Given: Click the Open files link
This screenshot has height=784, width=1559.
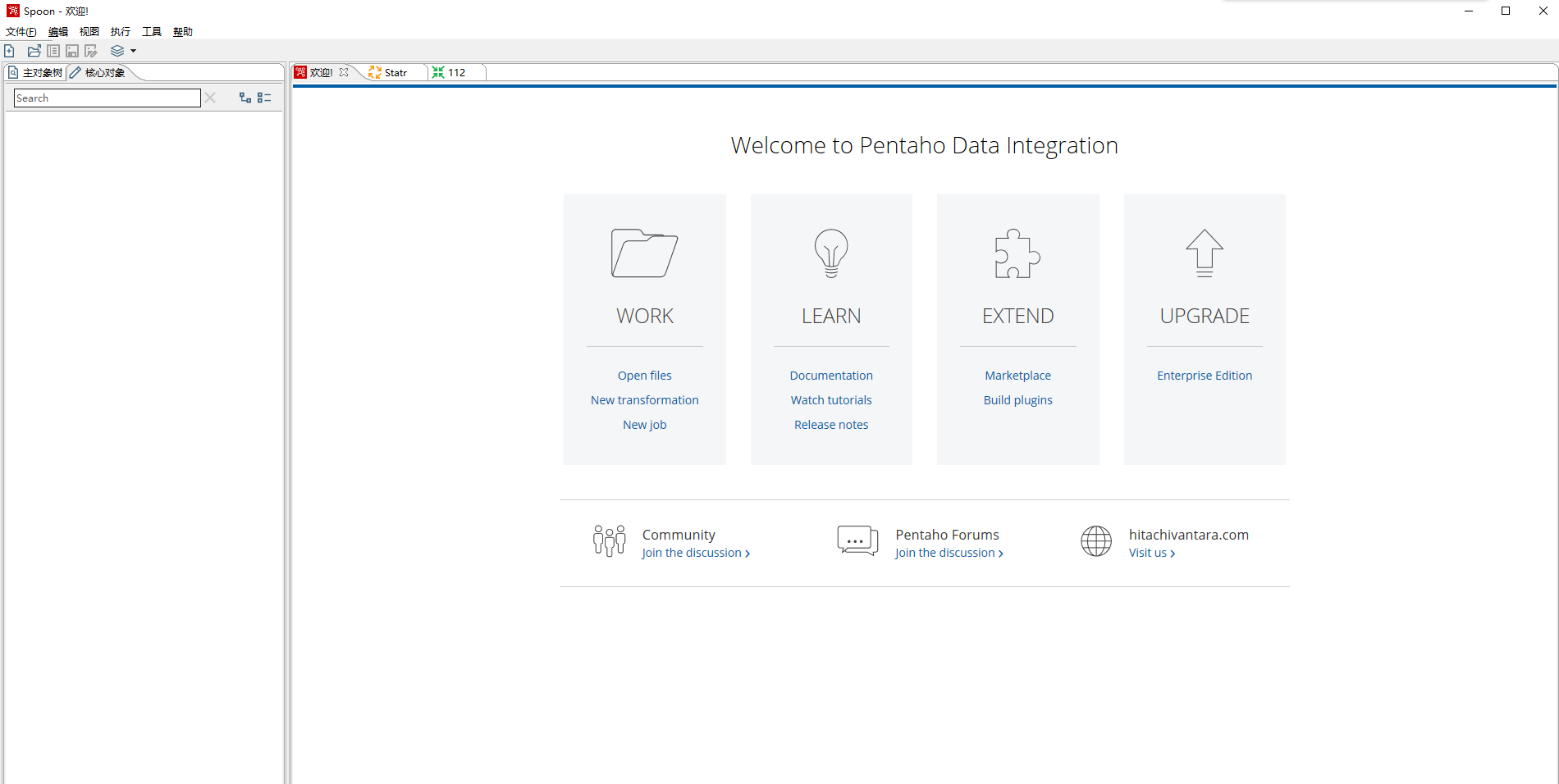Looking at the screenshot, I should point(645,376).
